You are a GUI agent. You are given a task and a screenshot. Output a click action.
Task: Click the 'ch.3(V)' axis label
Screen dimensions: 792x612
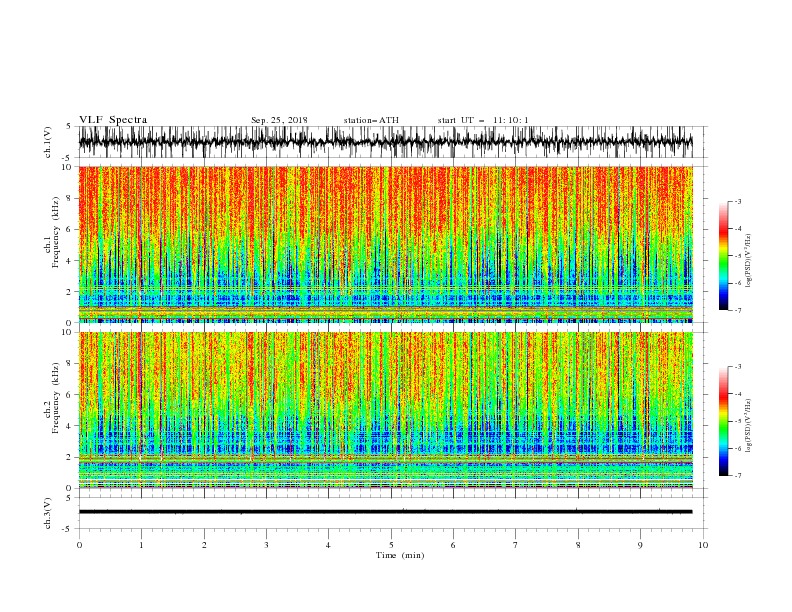click(48, 513)
